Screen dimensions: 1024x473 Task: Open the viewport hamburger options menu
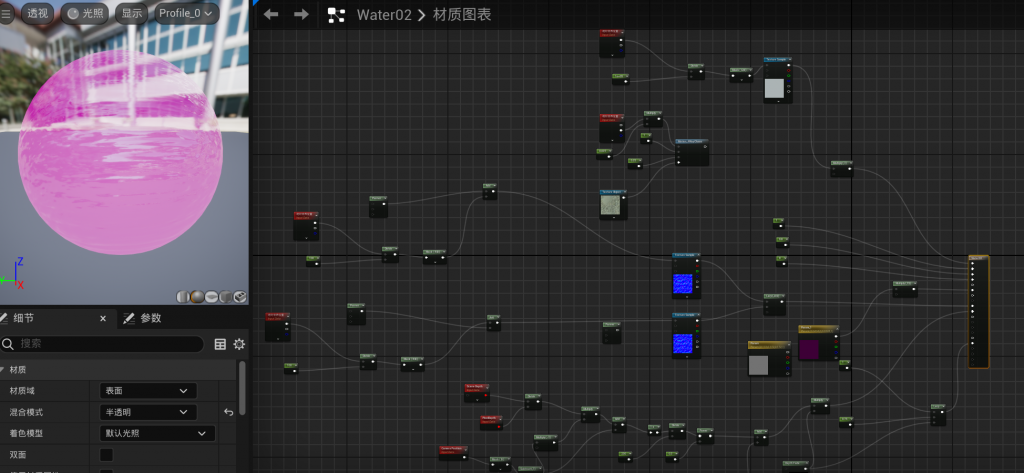[x=7, y=14]
